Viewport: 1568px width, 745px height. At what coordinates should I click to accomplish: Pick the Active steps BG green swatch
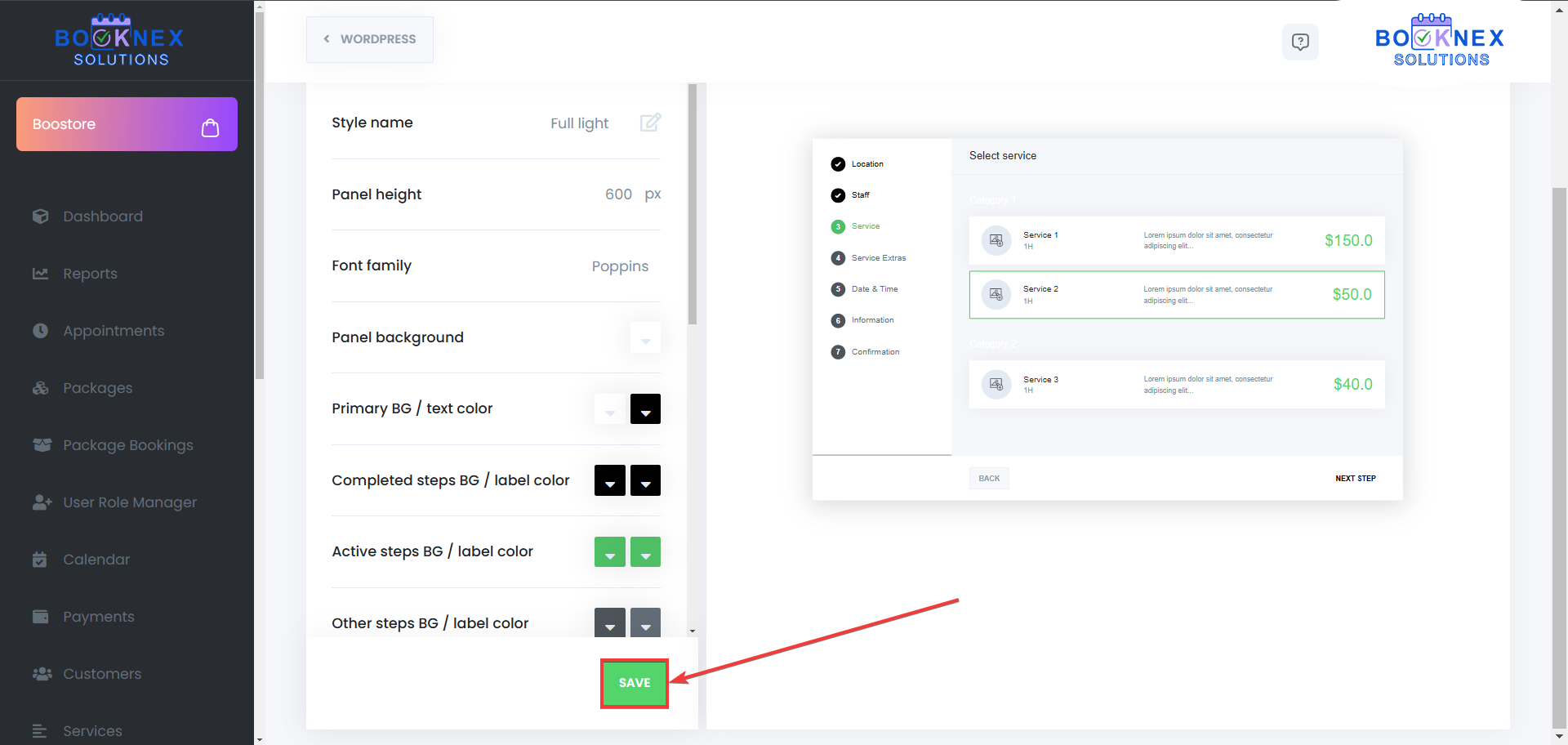(x=609, y=552)
